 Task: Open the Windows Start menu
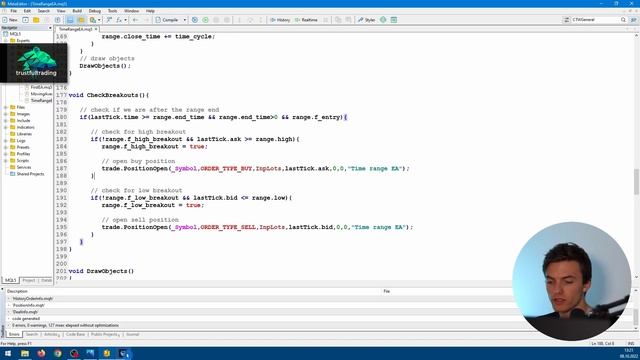[x=8, y=353]
